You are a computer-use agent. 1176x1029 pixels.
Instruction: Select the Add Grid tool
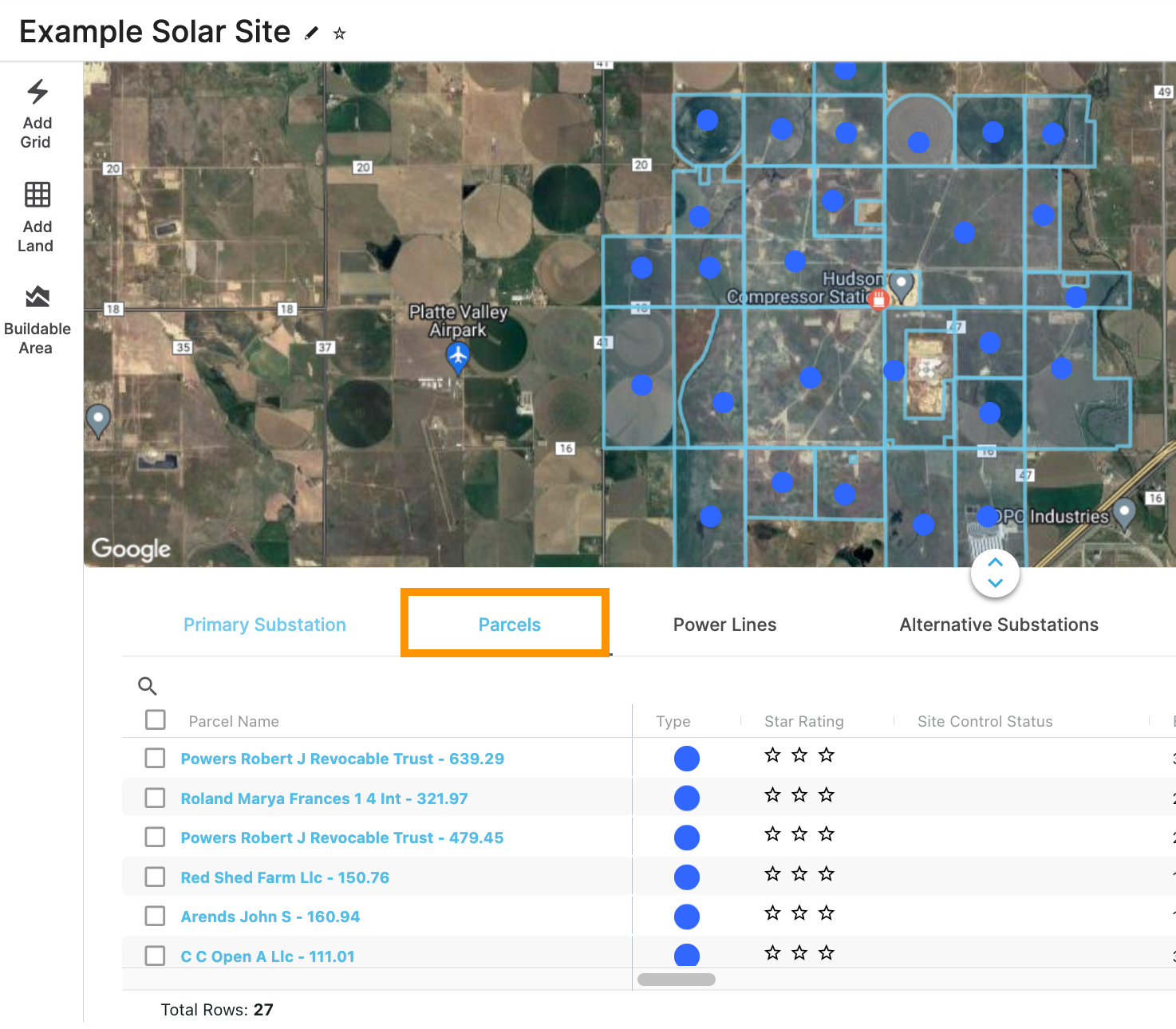37,114
